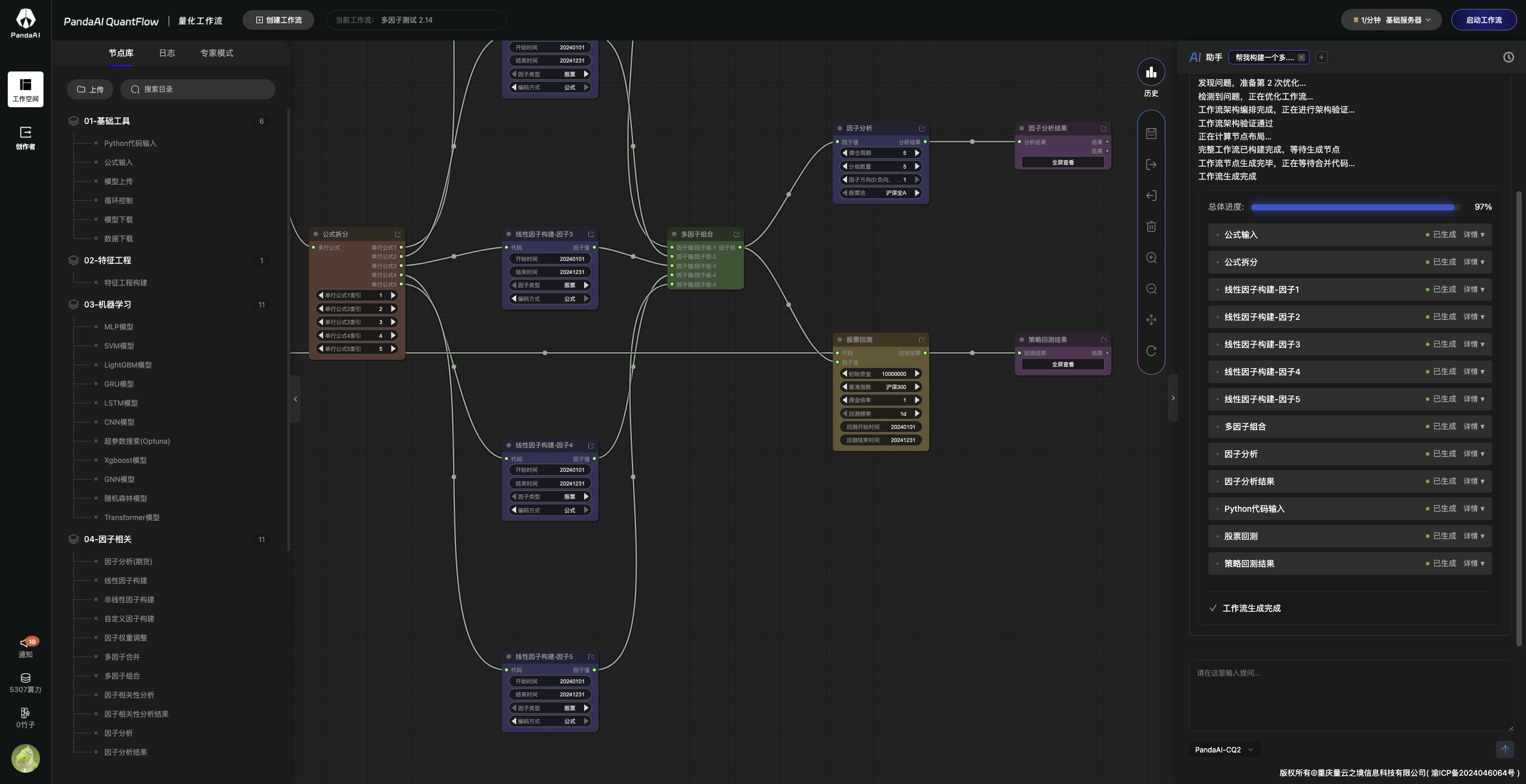Expand 详情 for 公式输入 row
1526x784 pixels.
tap(1474, 235)
